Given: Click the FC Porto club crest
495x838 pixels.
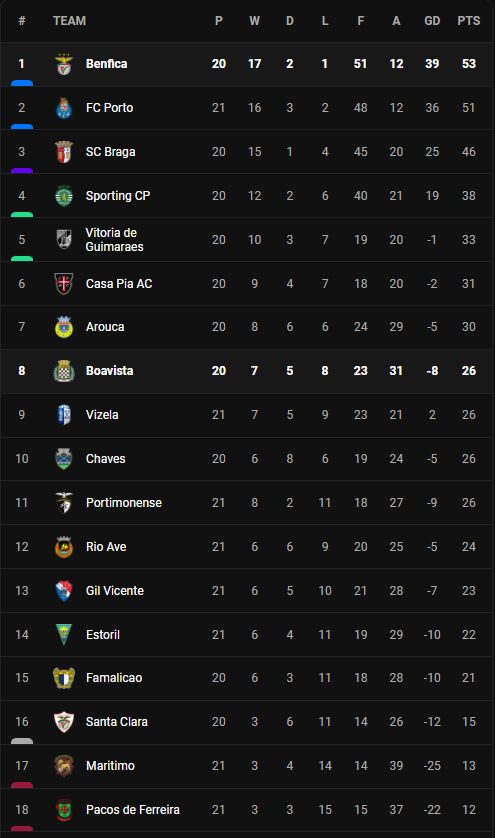Looking at the screenshot, I should tap(64, 108).
